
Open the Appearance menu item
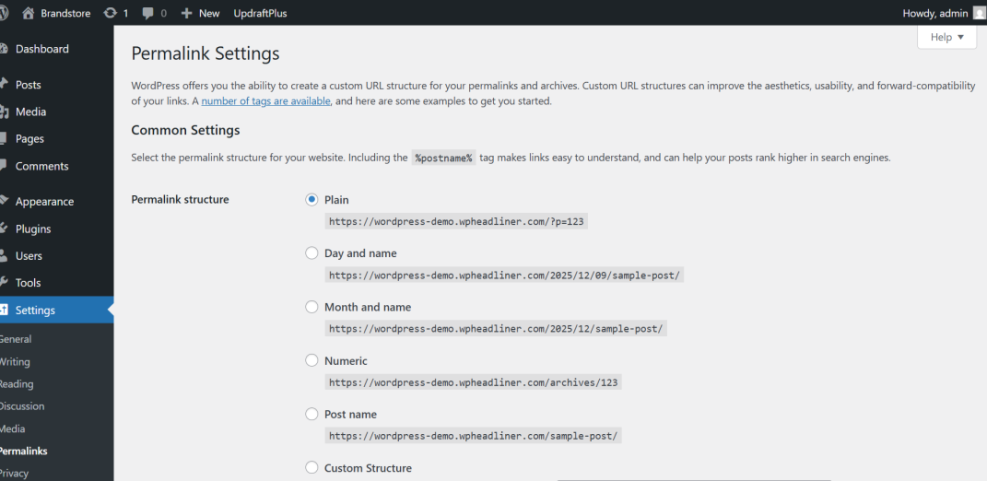(45, 202)
